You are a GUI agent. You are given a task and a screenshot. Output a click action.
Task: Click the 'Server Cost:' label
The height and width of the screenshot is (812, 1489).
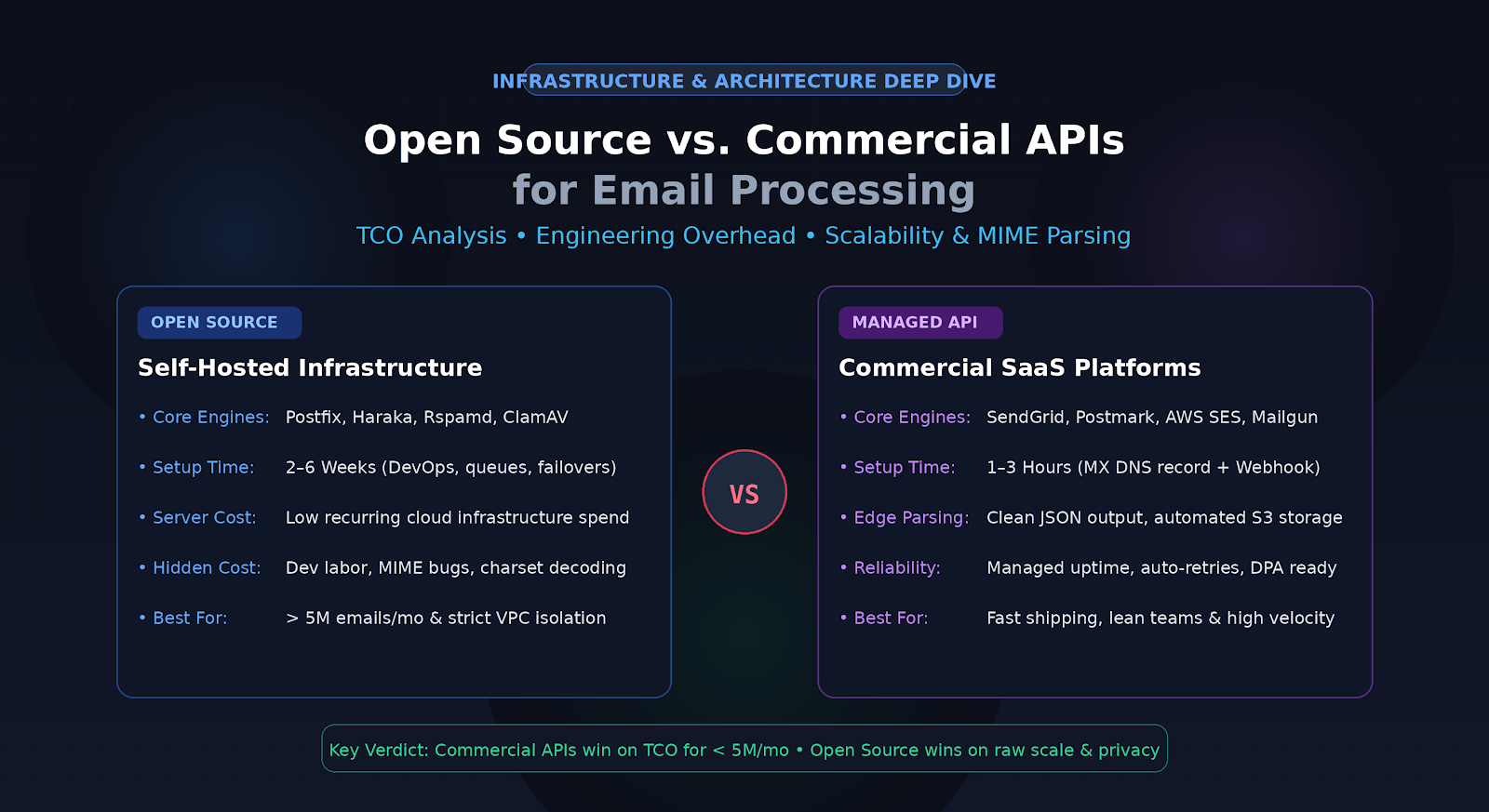[x=205, y=517]
